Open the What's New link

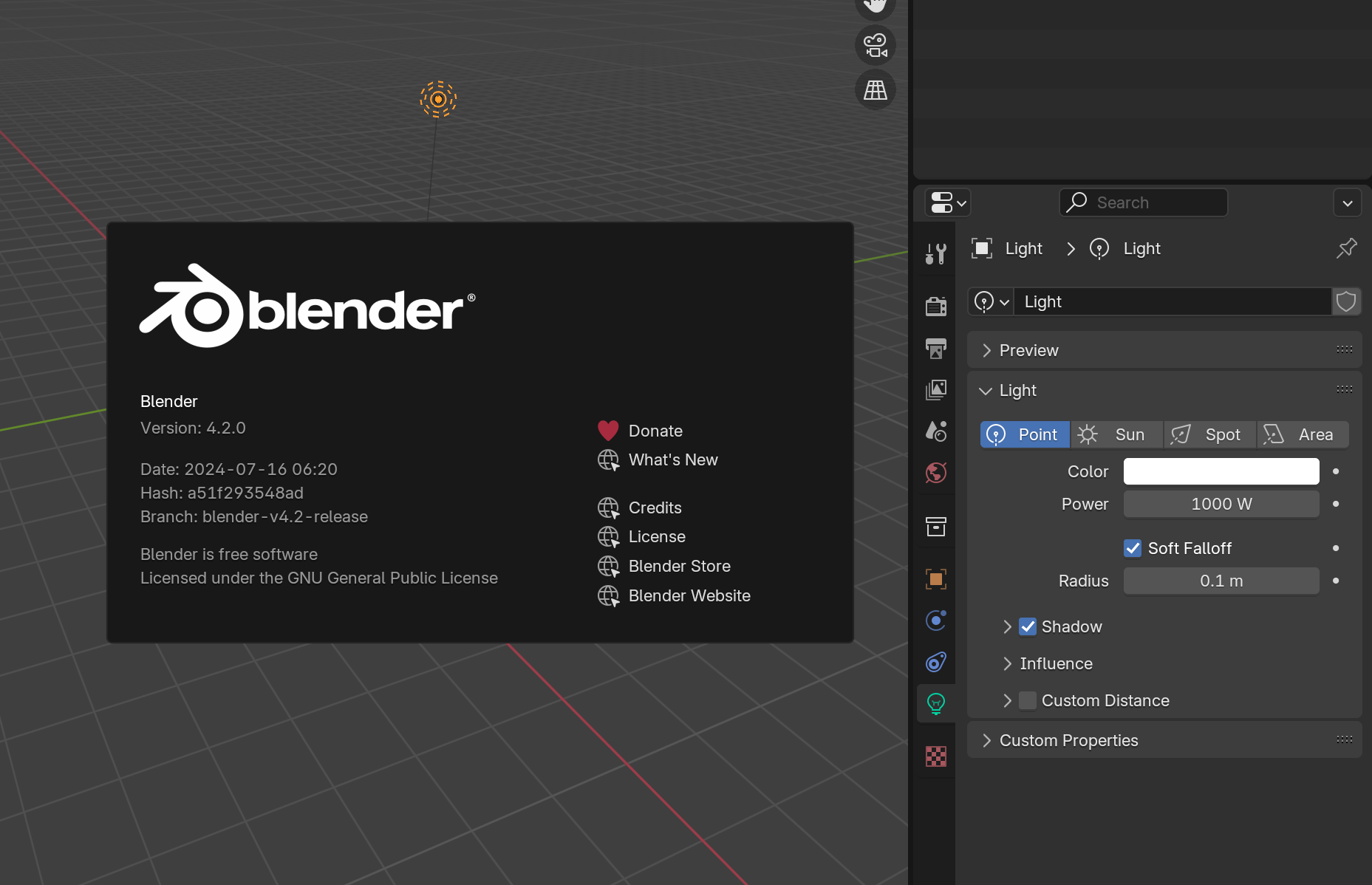[x=673, y=459]
